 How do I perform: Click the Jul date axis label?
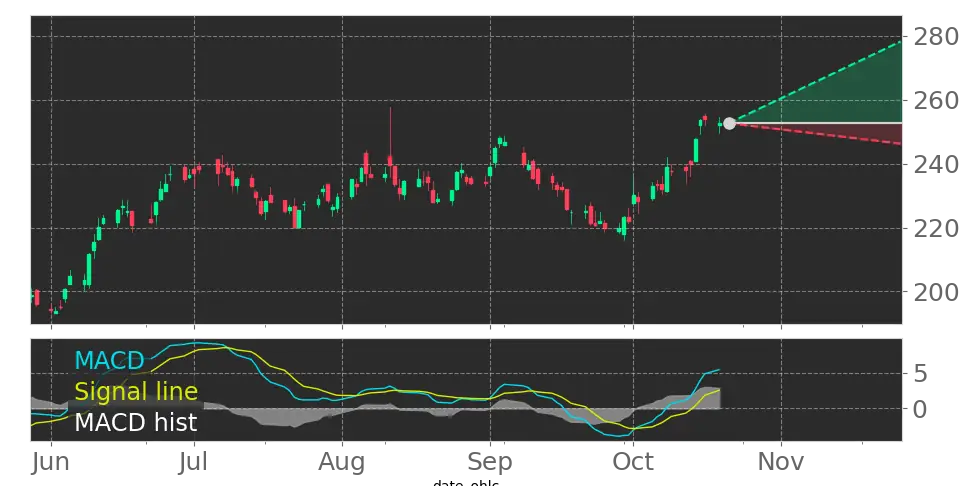coord(195,462)
